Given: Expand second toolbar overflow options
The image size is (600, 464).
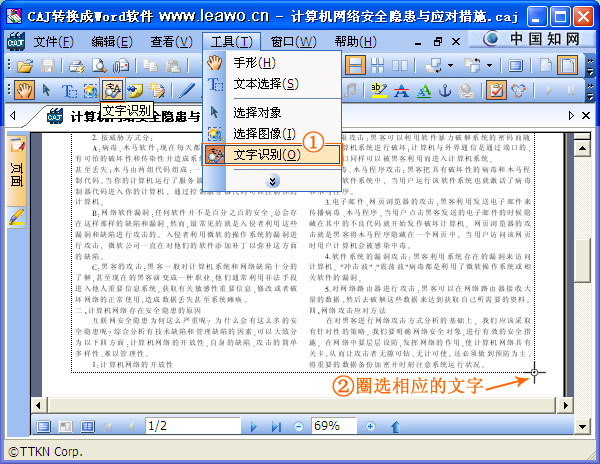Looking at the screenshot, I should coord(590,91).
